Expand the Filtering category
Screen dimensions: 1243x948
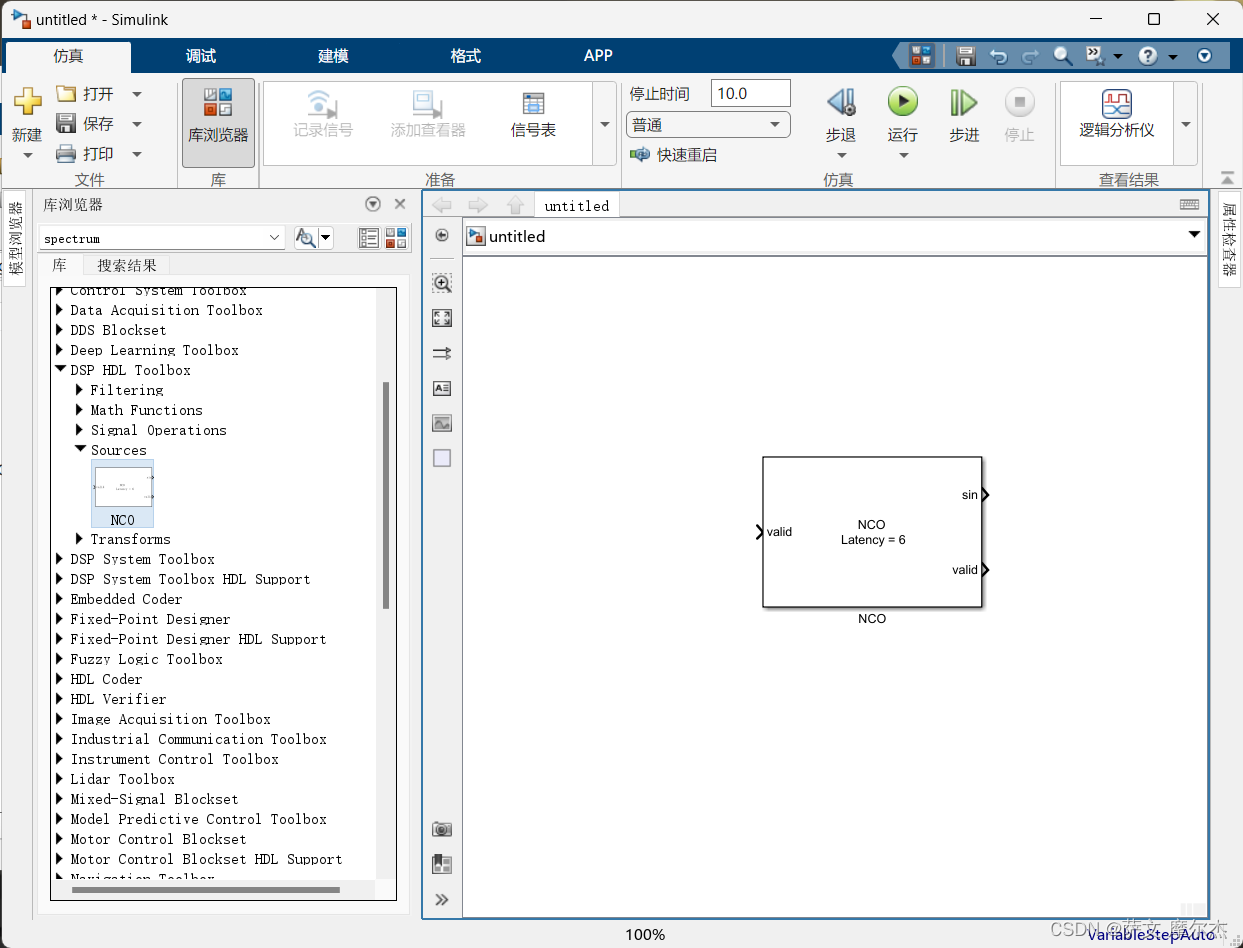coord(79,389)
